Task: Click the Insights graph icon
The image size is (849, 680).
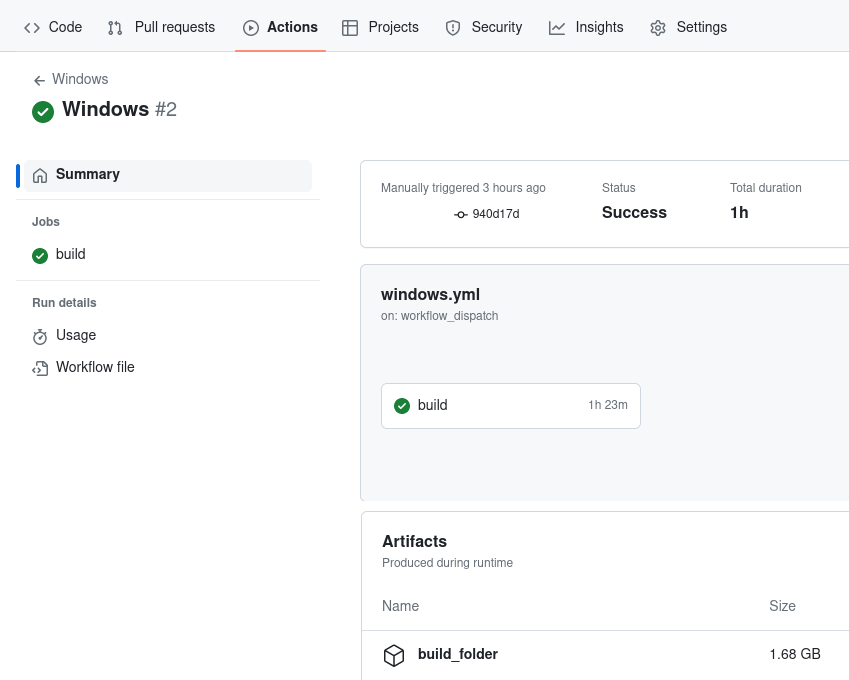Action: click(557, 28)
